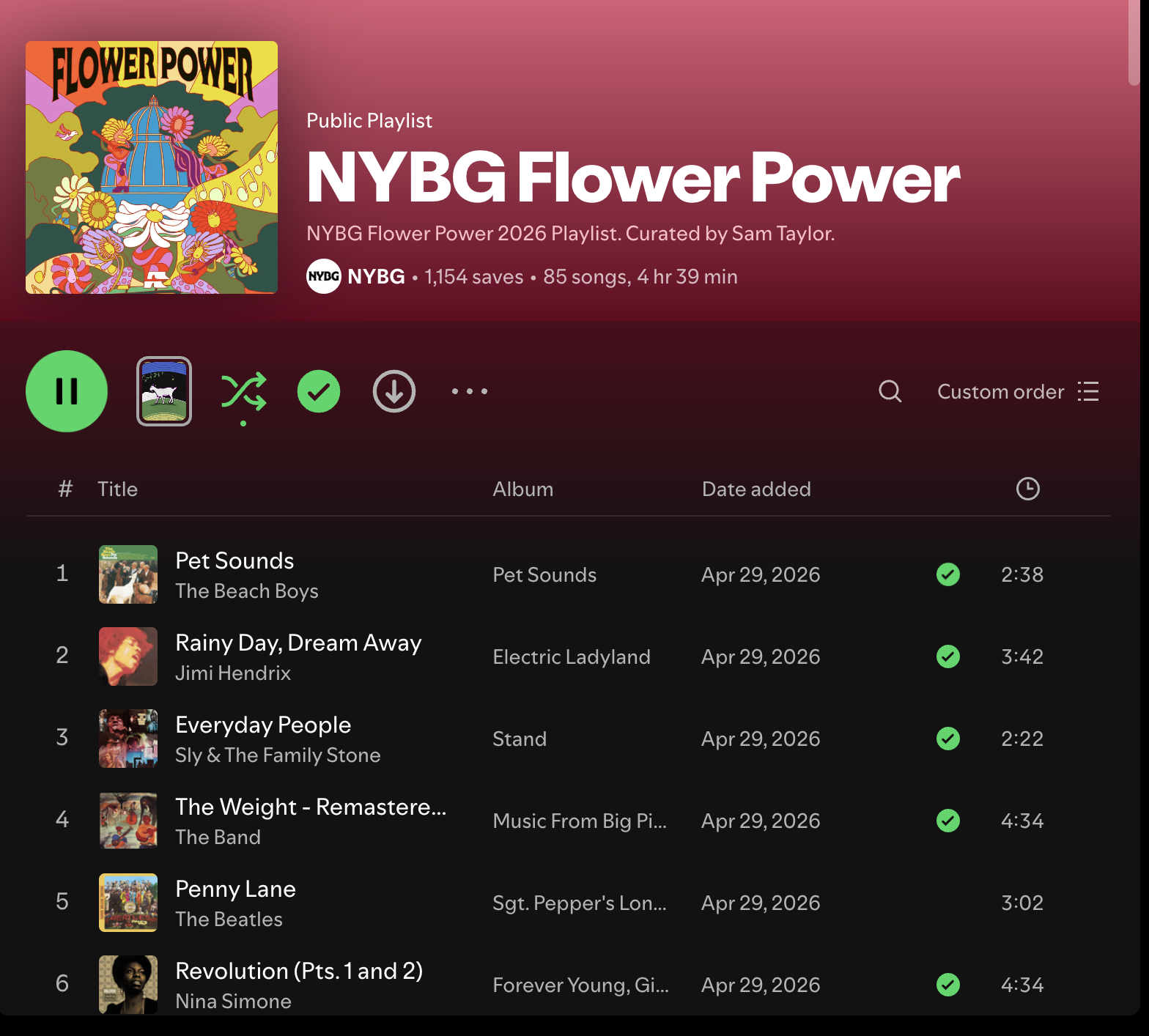Toggle saved checkmark for Pet Sounds
The image size is (1149, 1036).
point(948,574)
